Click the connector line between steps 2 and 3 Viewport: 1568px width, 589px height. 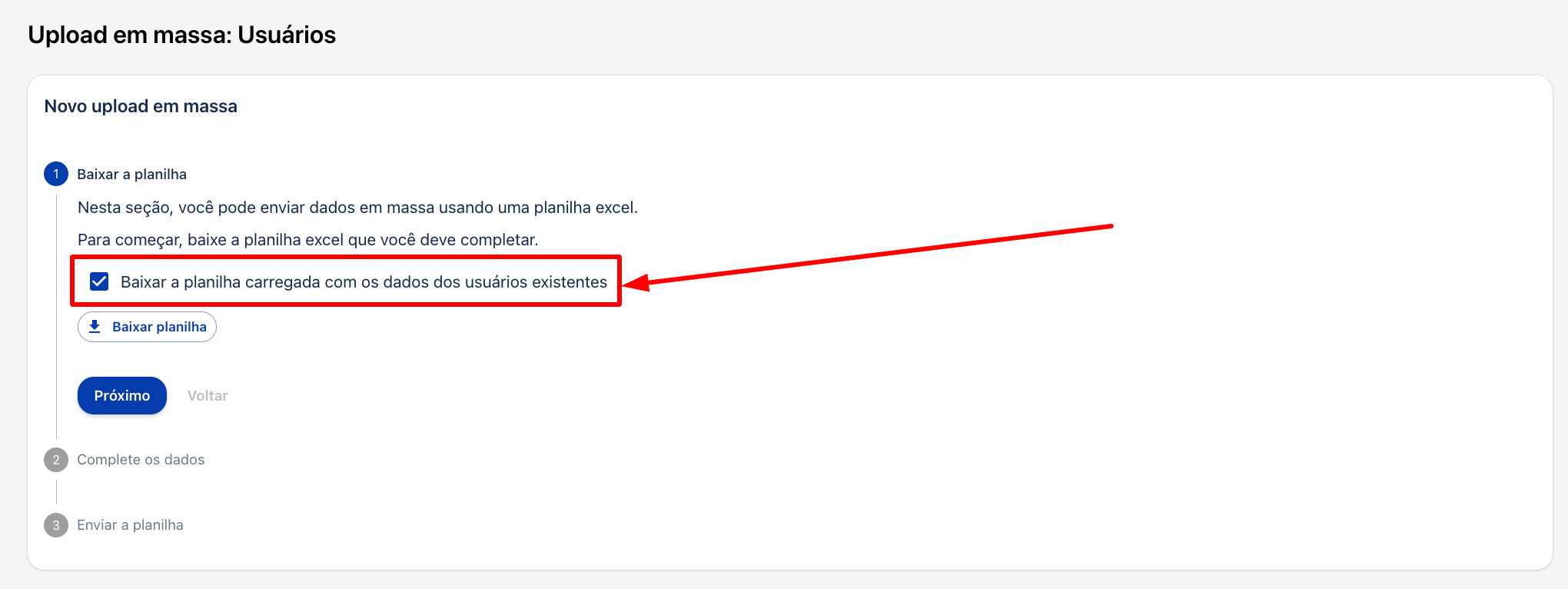[57, 492]
